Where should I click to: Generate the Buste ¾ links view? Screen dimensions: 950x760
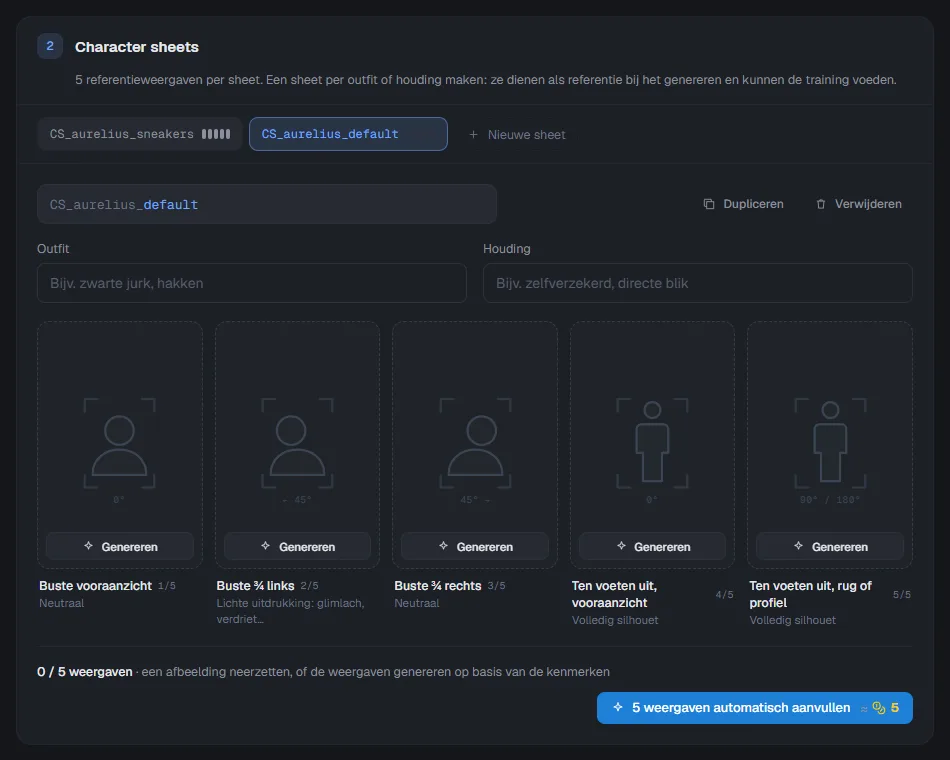coord(297,547)
